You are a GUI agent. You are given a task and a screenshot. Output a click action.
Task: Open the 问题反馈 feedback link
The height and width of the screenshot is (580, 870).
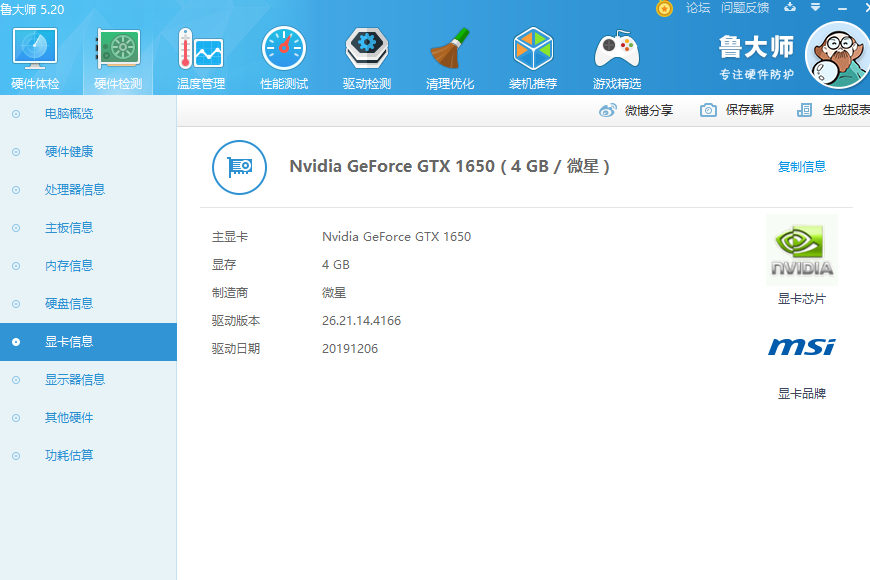coord(745,8)
